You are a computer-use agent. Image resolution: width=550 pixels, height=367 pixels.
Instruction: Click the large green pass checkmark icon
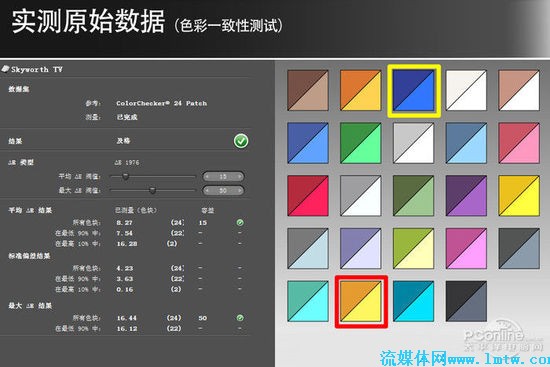[241, 141]
